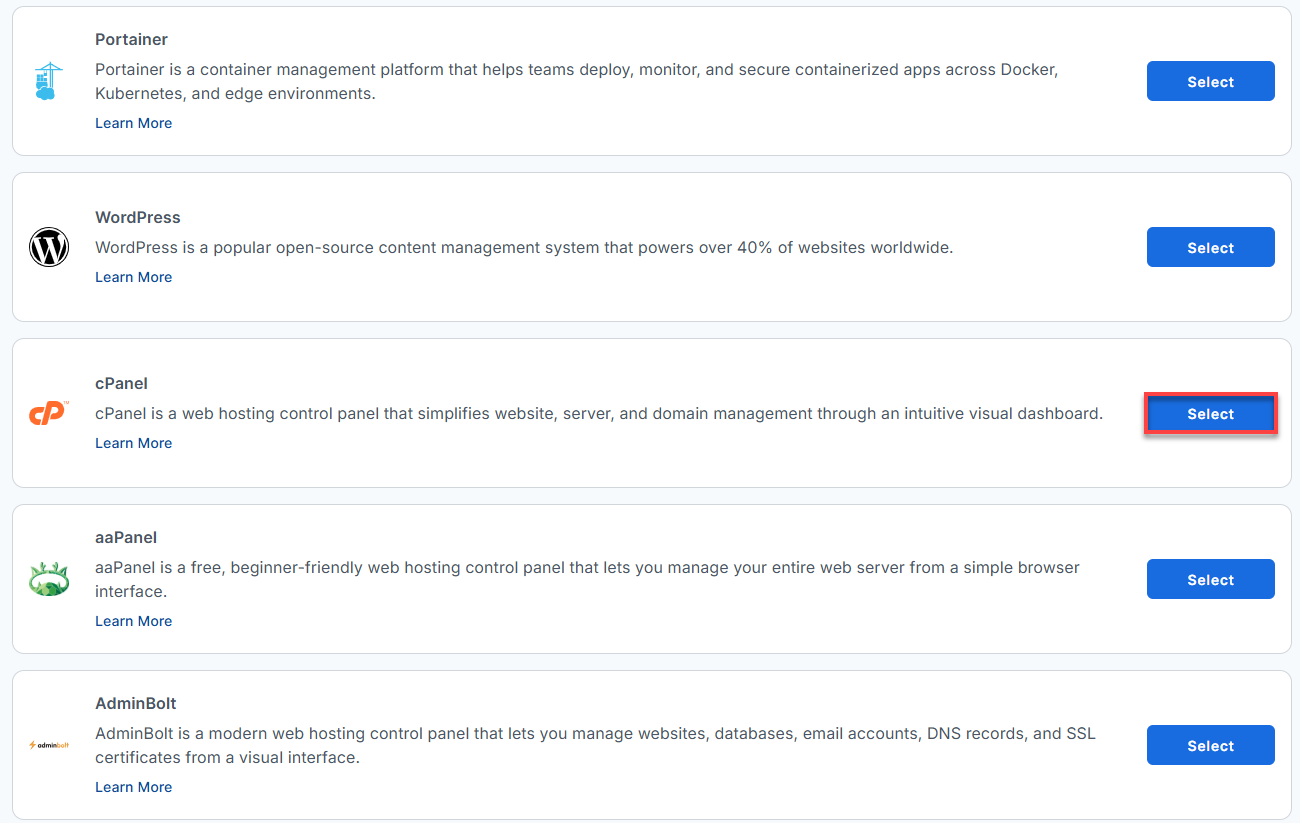Select the WordPress application
This screenshot has height=823, width=1300.
(1210, 247)
